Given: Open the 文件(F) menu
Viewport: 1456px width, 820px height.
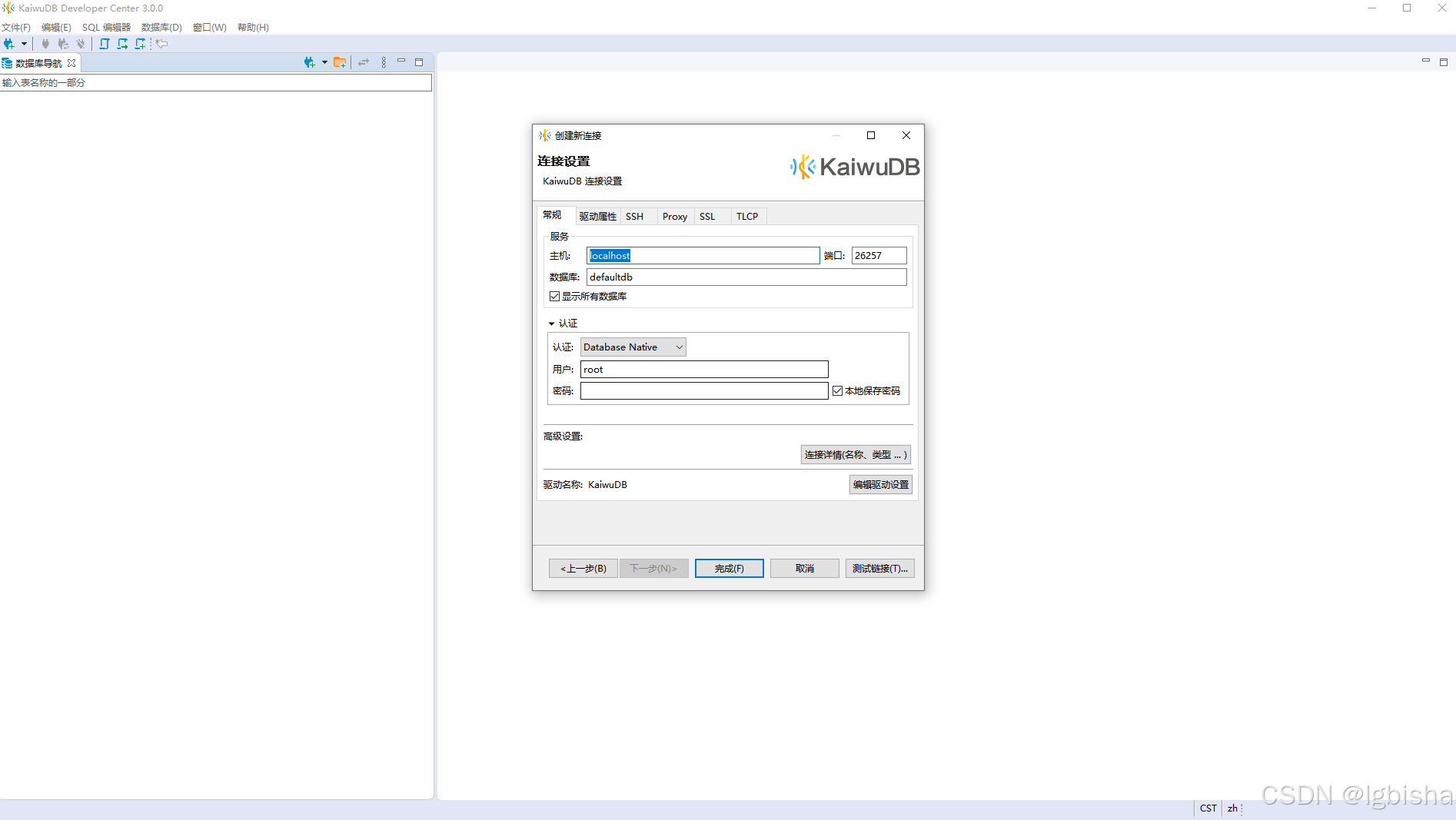Looking at the screenshot, I should (x=15, y=28).
